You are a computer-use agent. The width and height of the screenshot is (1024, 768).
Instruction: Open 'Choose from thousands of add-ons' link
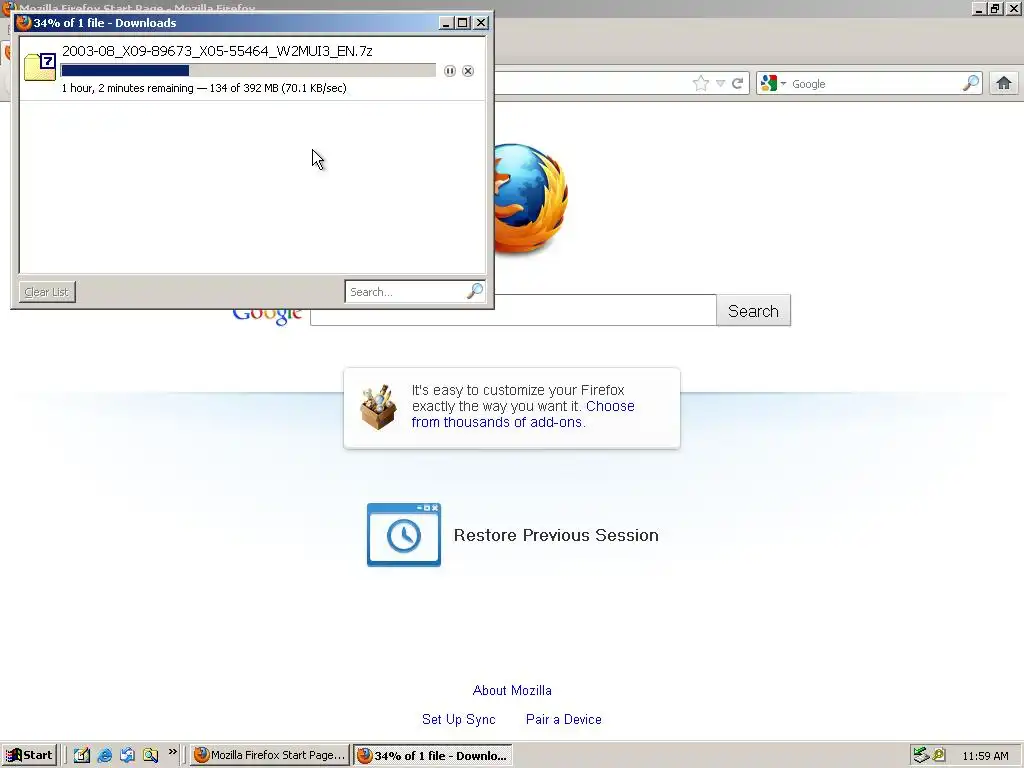523,414
